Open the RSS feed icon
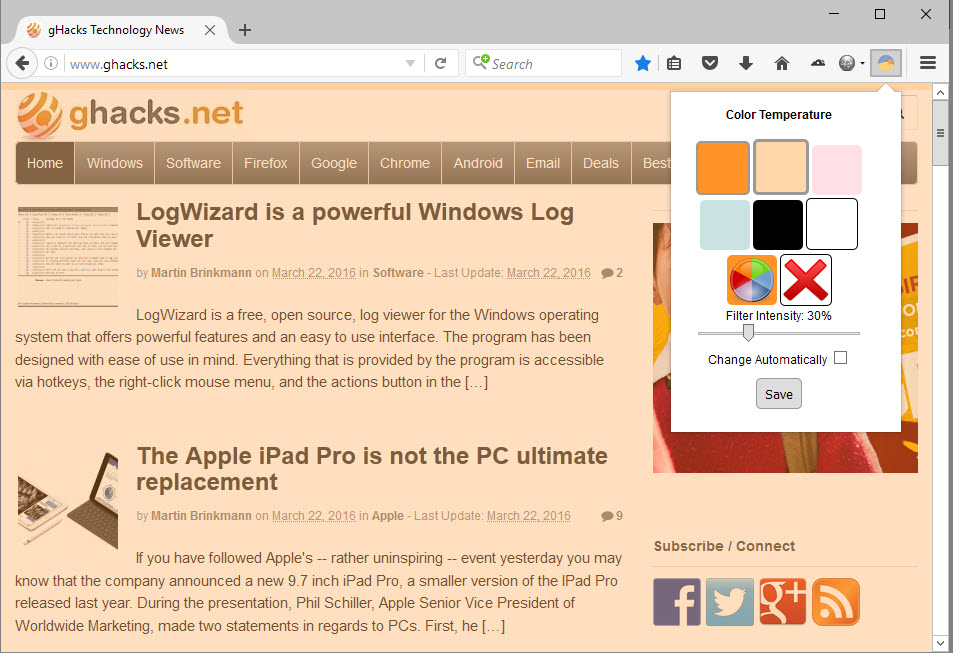 [x=836, y=602]
